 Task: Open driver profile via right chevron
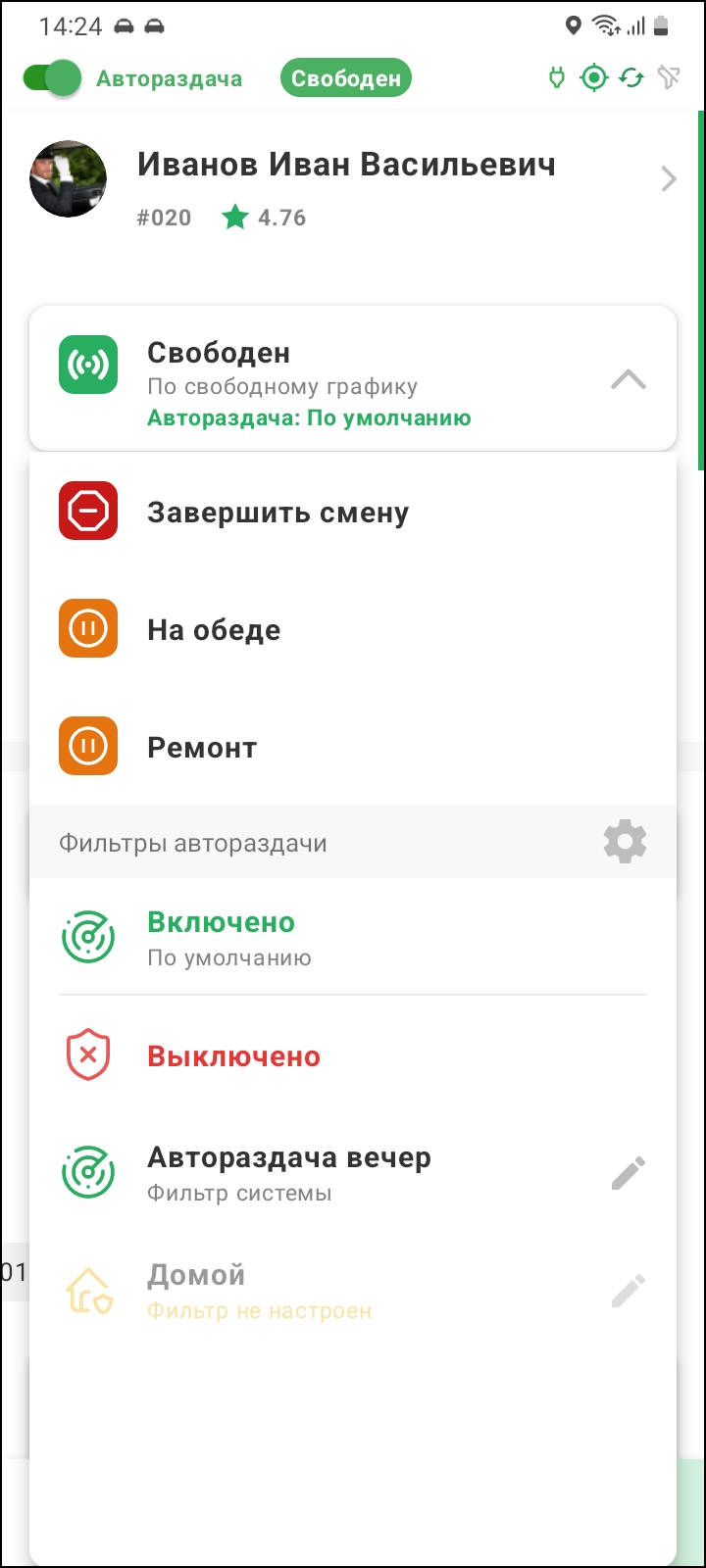669,178
